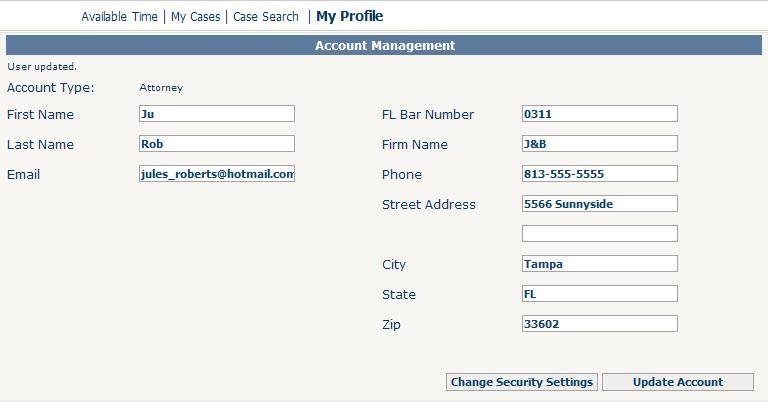This screenshot has height=402, width=768.
Task: Click the Phone number field
Action: pyautogui.click(x=599, y=174)
